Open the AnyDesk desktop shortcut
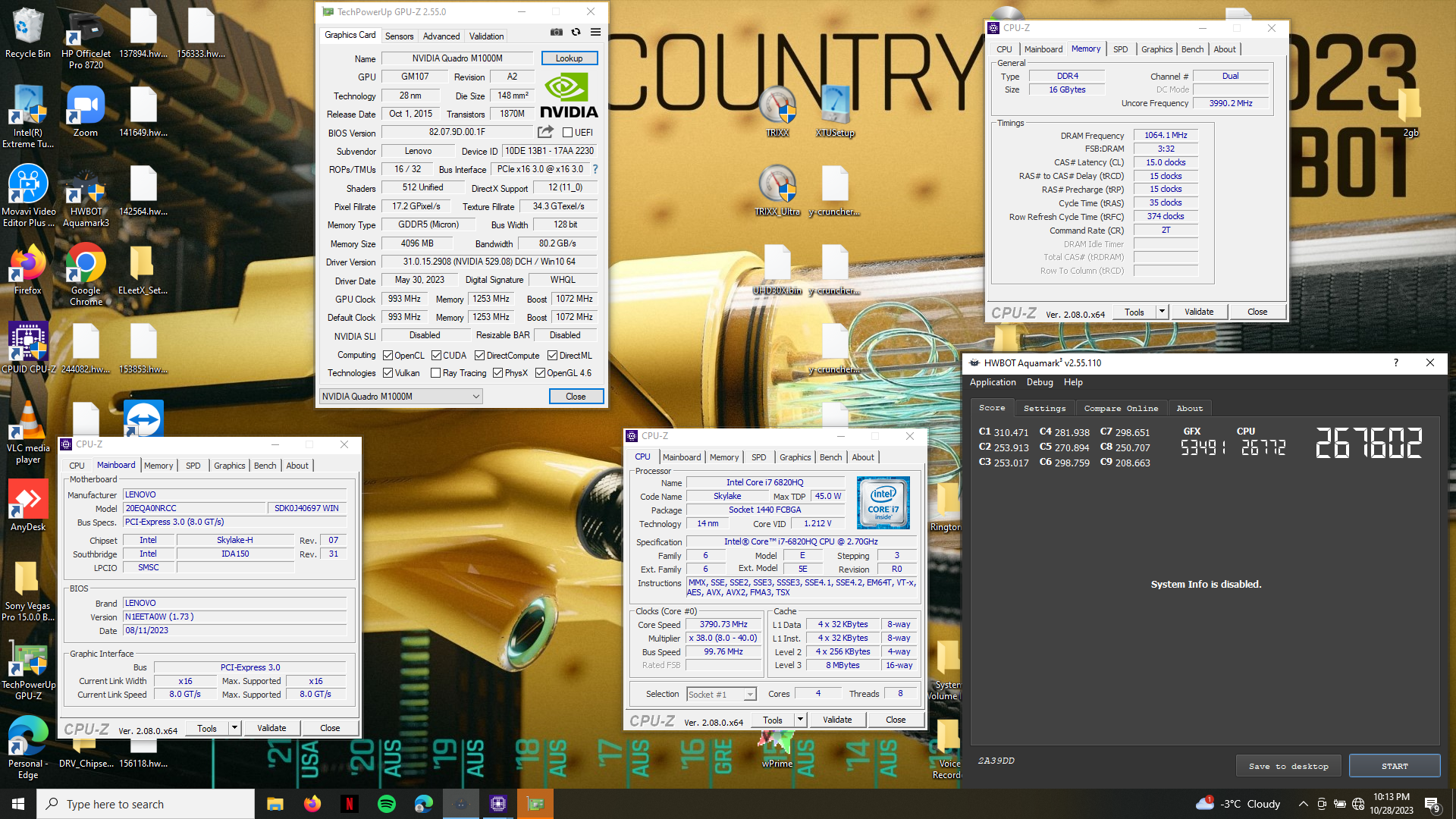This screenshot has height=819, width=1456. tap(28, 507)
